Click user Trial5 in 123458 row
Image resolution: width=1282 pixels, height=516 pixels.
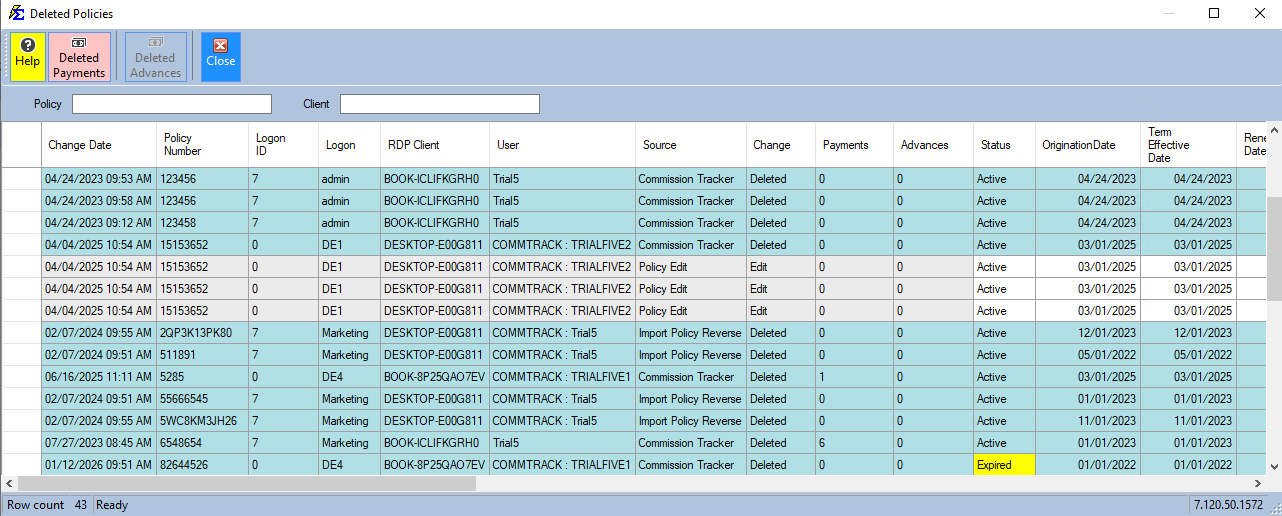[563, 223]
